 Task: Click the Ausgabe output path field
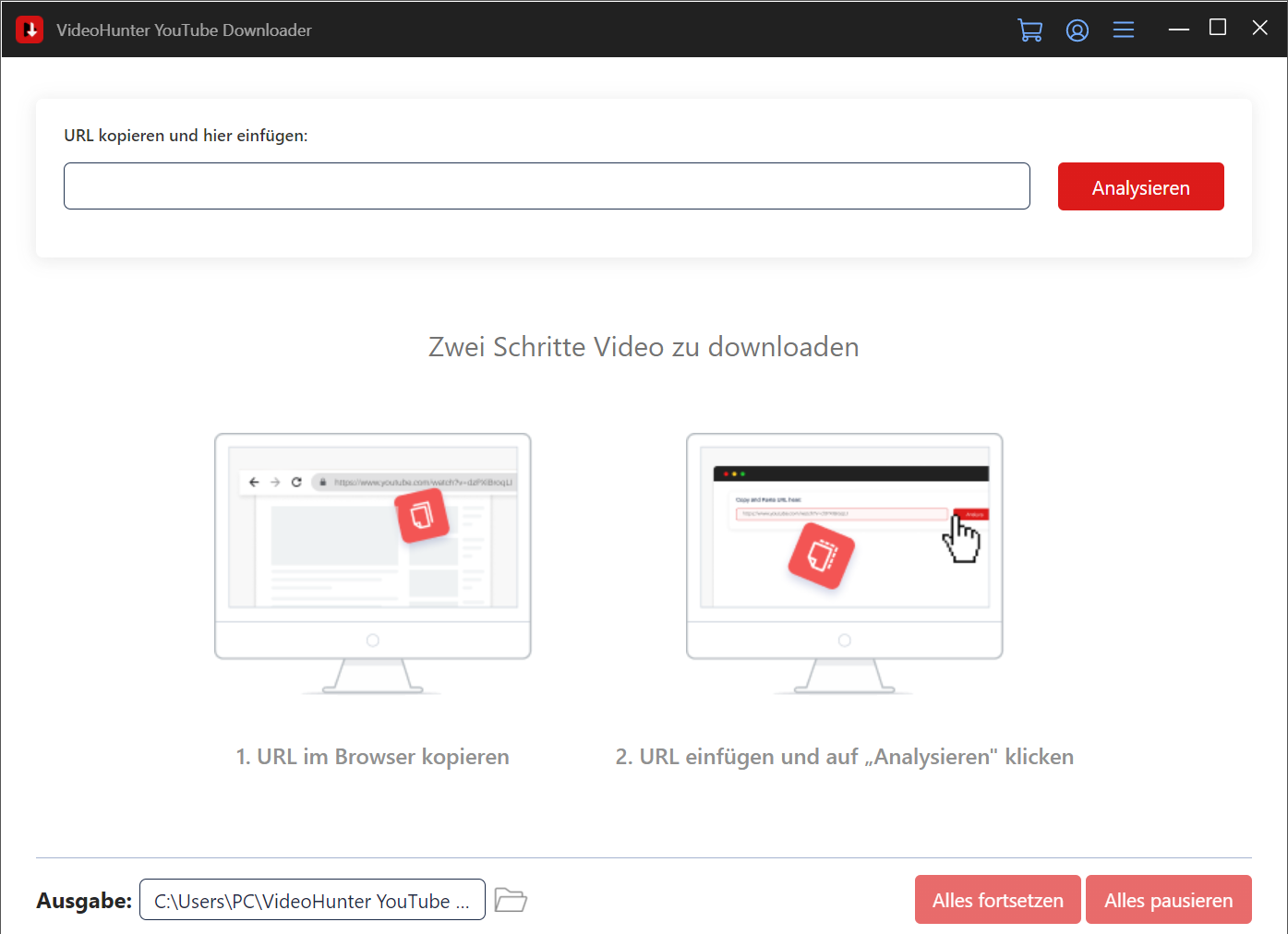312,900
